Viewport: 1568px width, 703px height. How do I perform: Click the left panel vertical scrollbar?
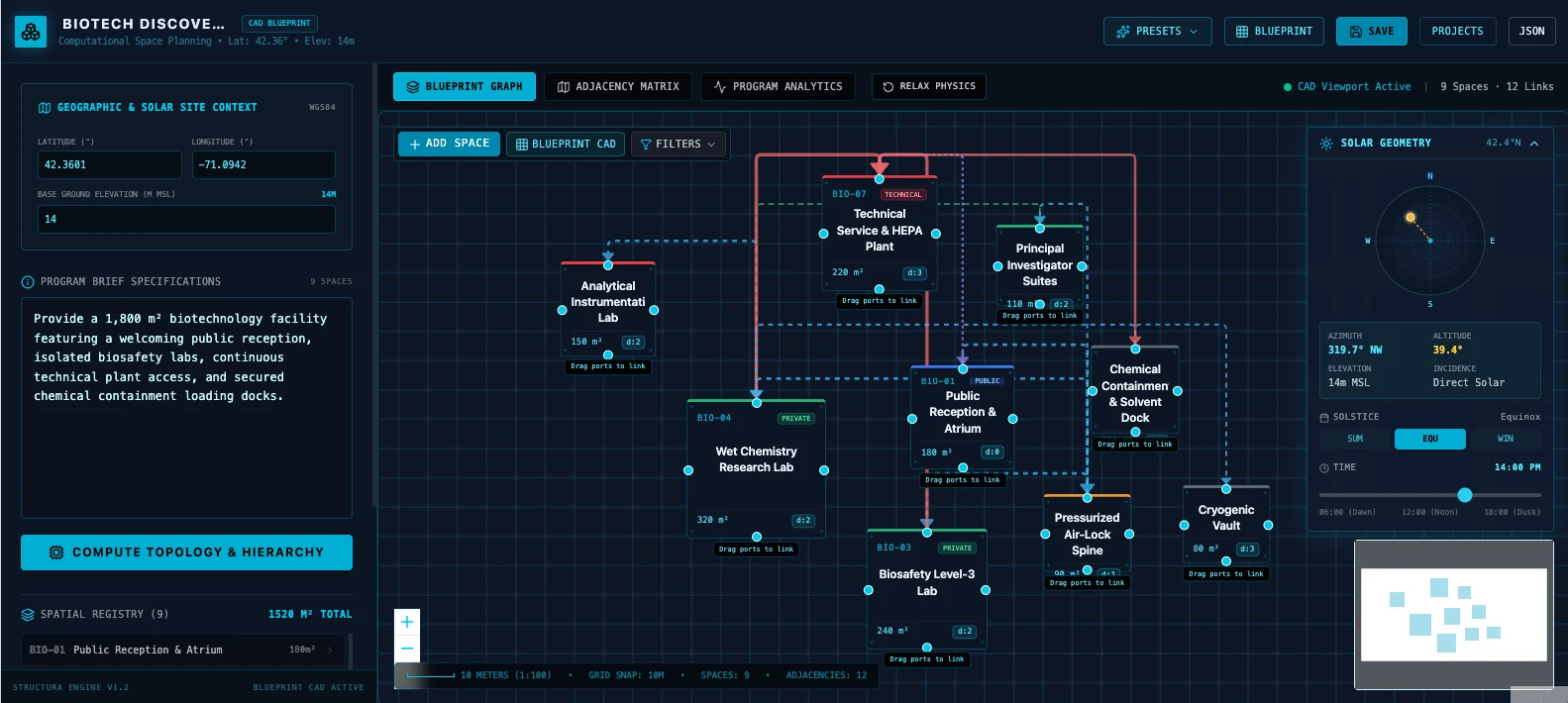374,287
